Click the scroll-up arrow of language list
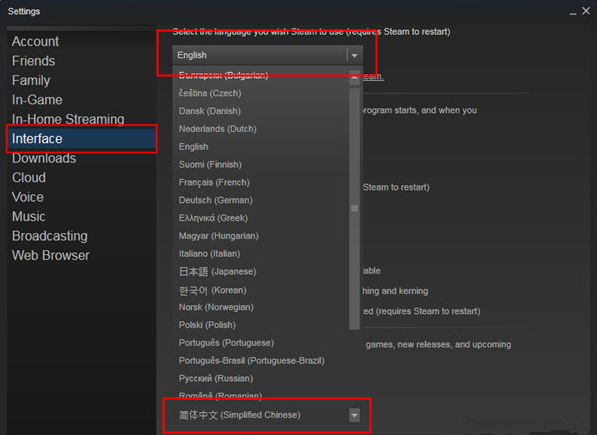The height and width of the screenshot is (435, 597). click(x=354, y=77)
